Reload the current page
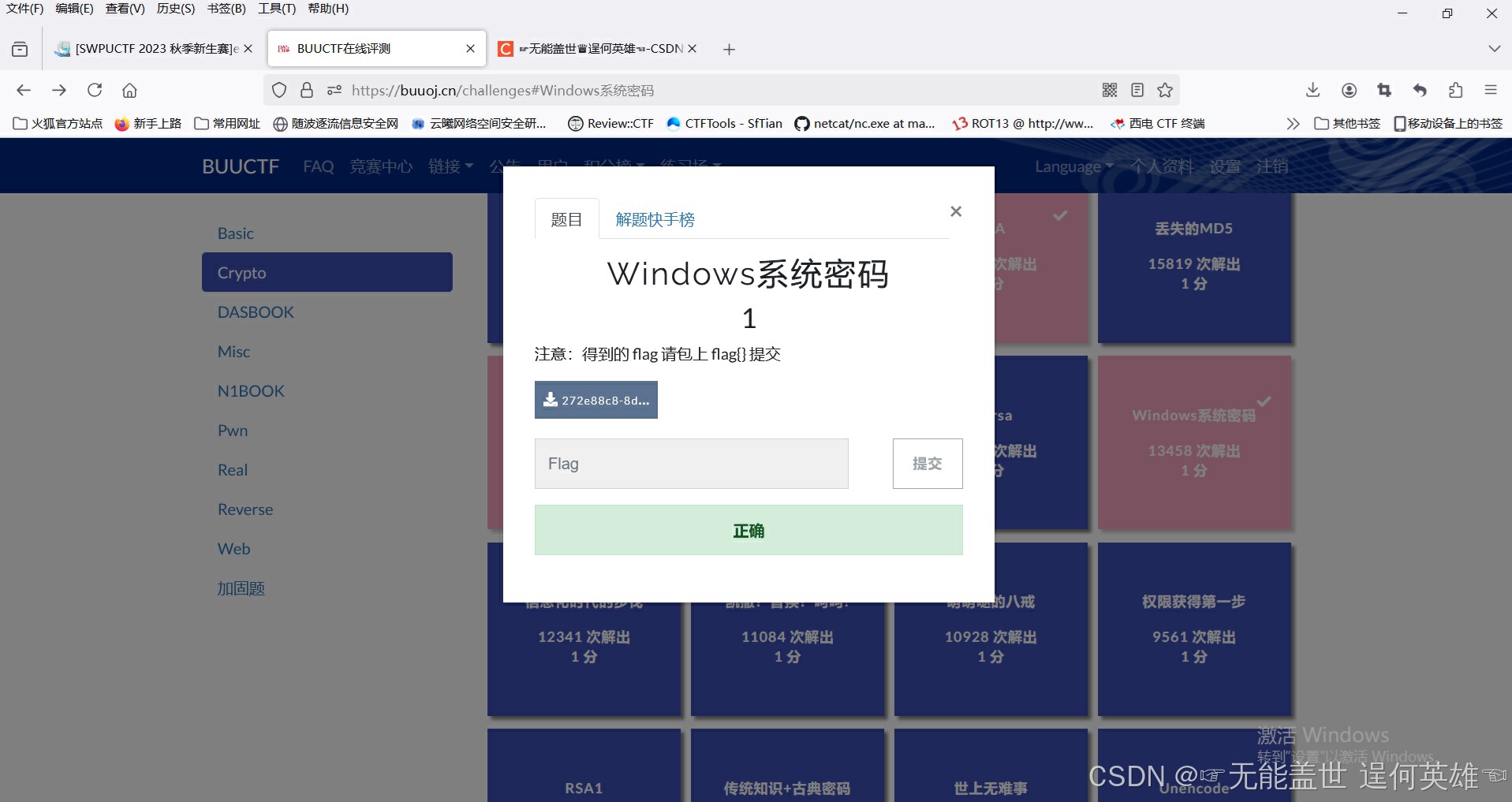 (x=95, y=90)
